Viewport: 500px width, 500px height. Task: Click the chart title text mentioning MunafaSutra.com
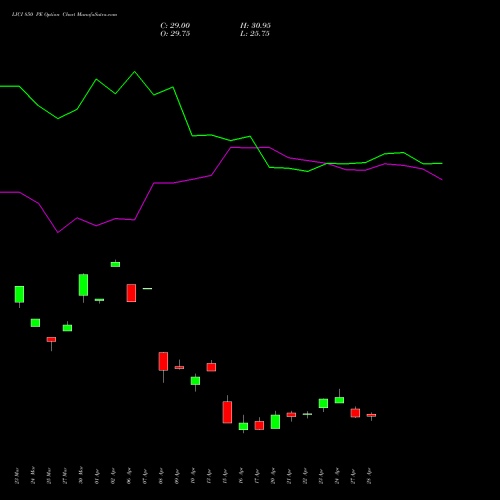tap(64, 15)
